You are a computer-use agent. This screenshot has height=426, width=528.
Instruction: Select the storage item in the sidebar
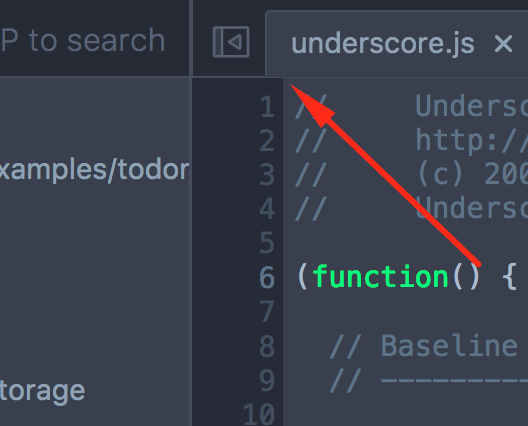tap(42, 391)
